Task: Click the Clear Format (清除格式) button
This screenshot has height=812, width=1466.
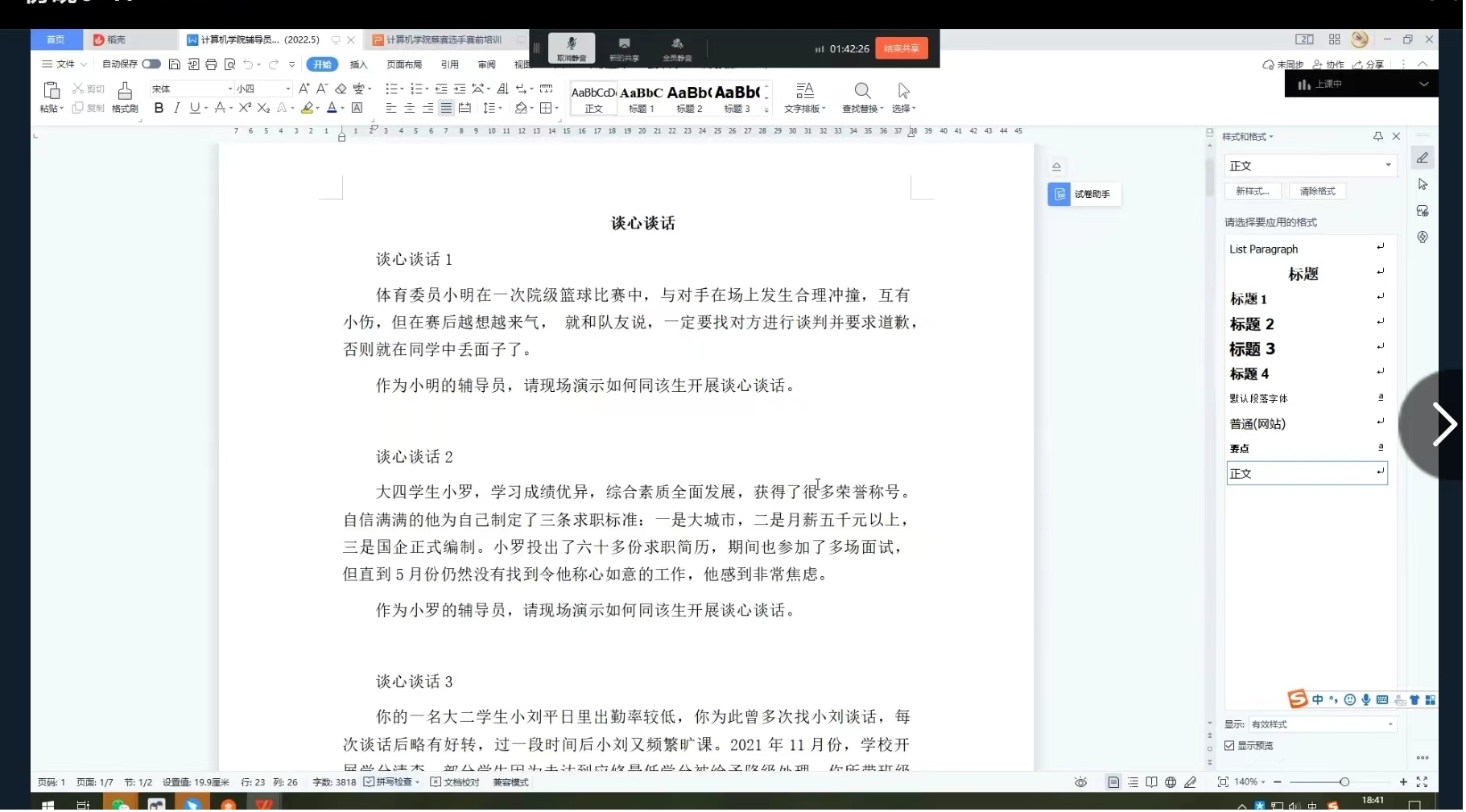Action: (1318, 192)
